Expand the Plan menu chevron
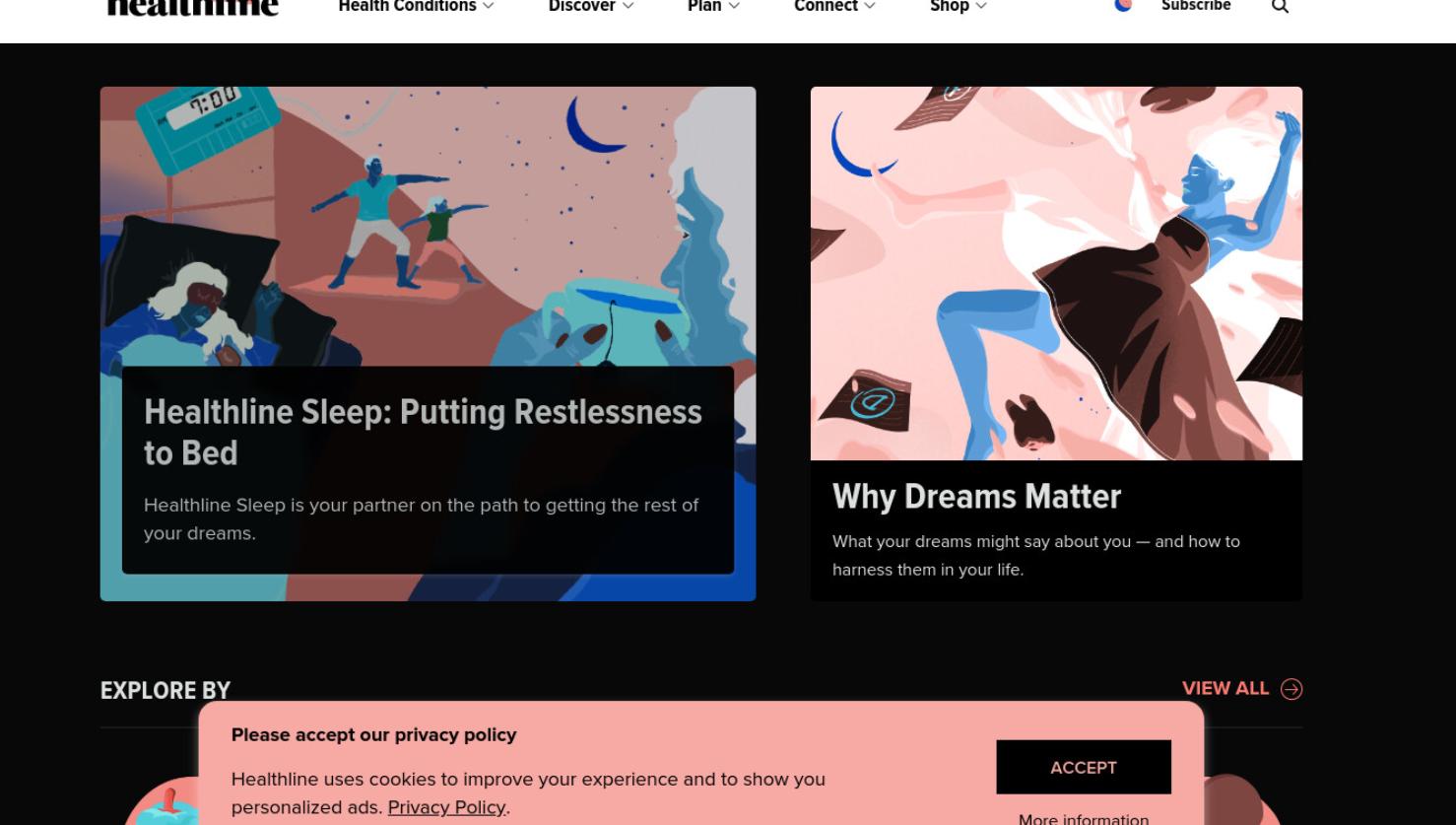The image size is (1456, 825). [734, 6]
